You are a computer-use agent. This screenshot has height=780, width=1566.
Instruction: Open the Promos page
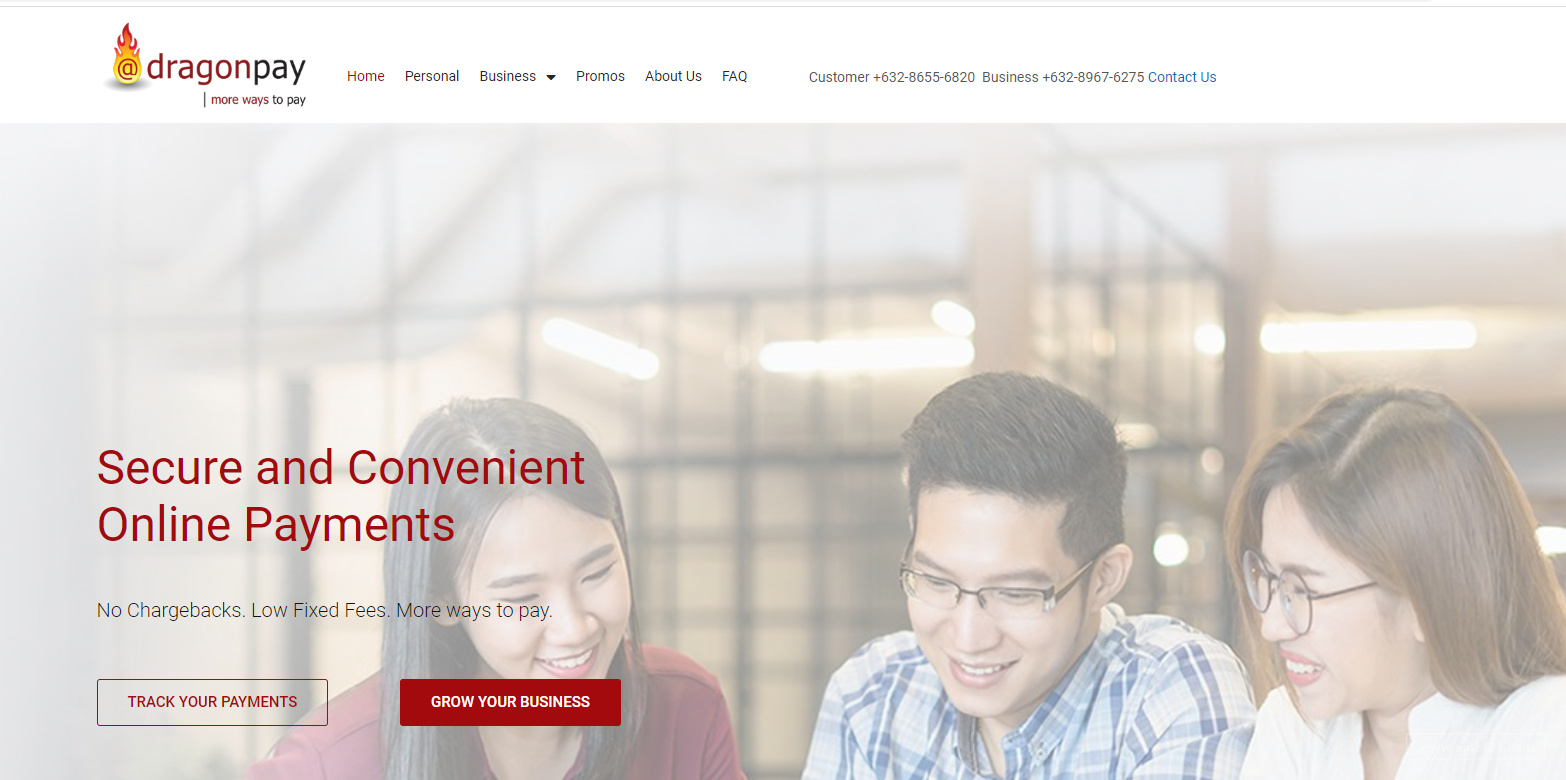[600, 76]
